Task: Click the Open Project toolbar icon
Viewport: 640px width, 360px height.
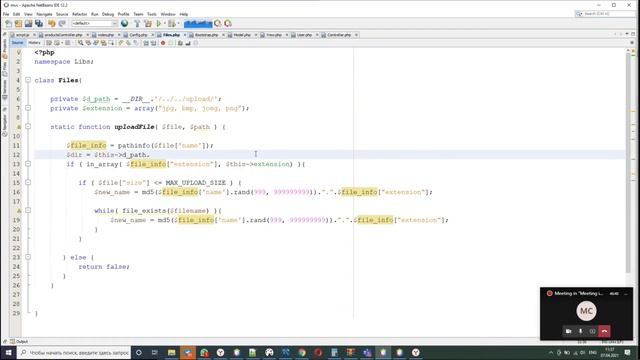Action: [x=28, y=24]
